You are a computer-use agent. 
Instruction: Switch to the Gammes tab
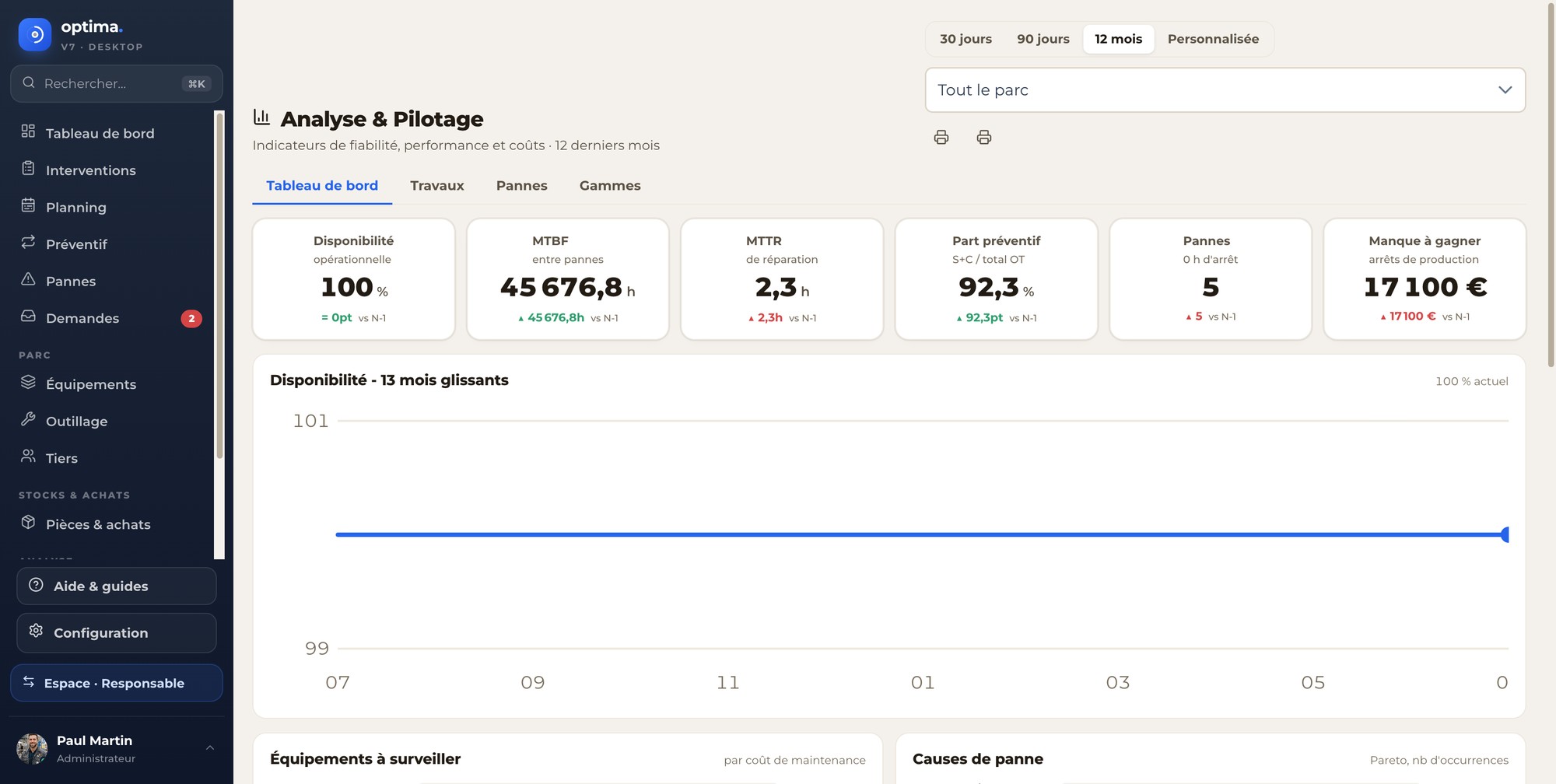610,186
